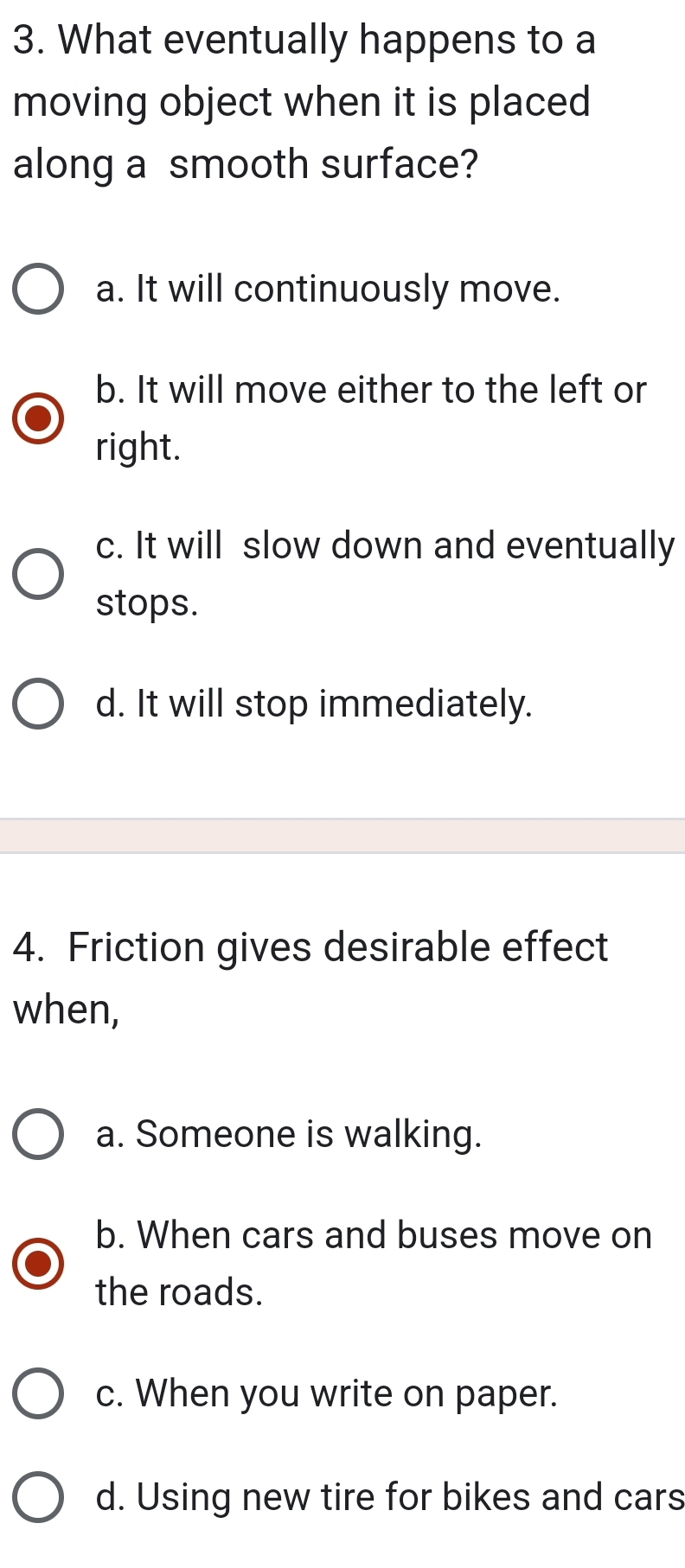Choose the 'slow down and eventually stops' radio
Screen dimensions: 685x1568
tap(38, 574)
